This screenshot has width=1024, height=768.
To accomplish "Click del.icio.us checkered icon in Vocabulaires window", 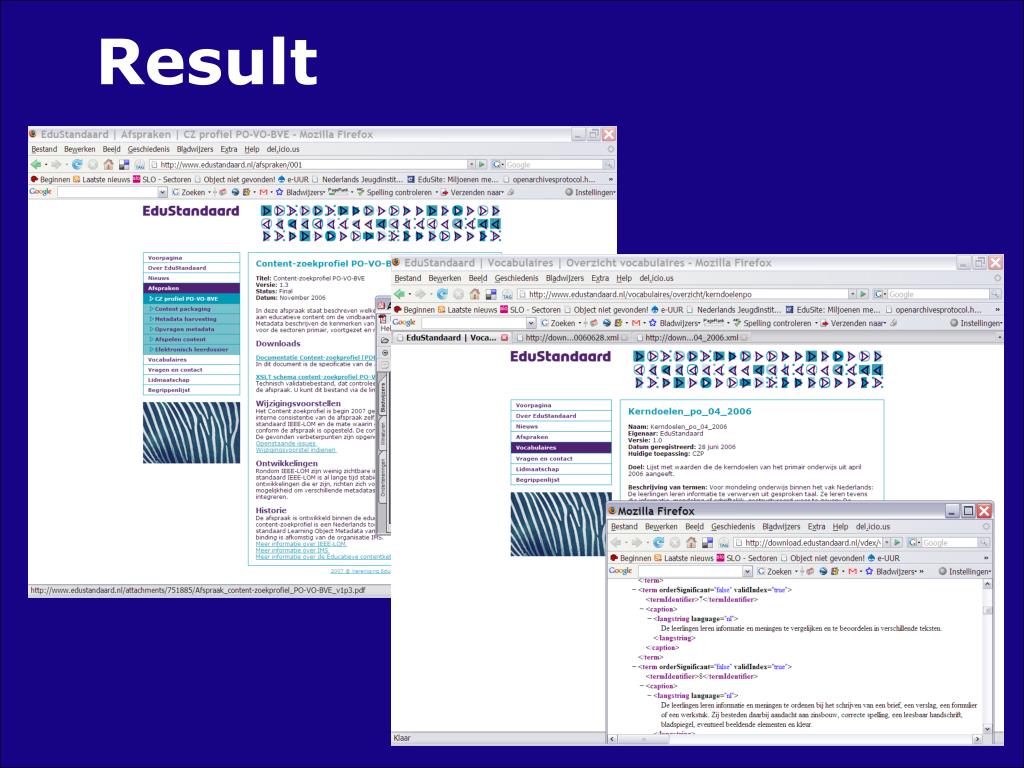I will point(490,294).
